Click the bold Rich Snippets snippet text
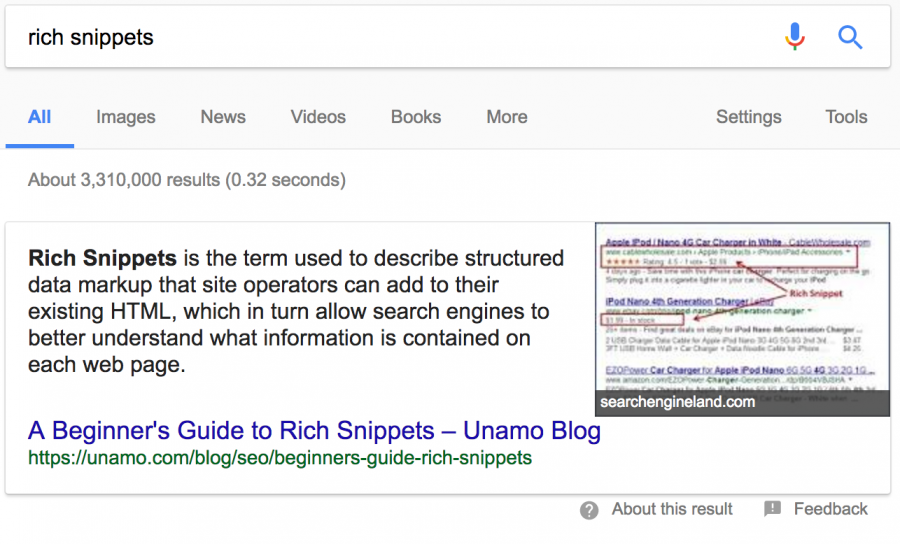900x544 pixels. 102,258
